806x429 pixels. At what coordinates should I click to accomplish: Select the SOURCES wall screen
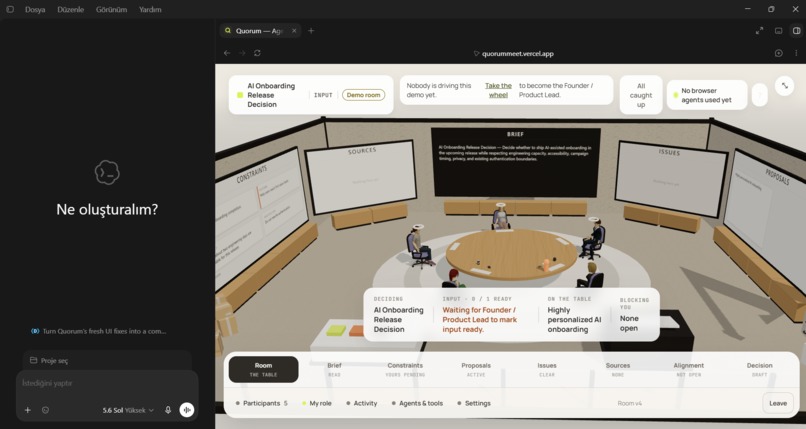(361, 176)
